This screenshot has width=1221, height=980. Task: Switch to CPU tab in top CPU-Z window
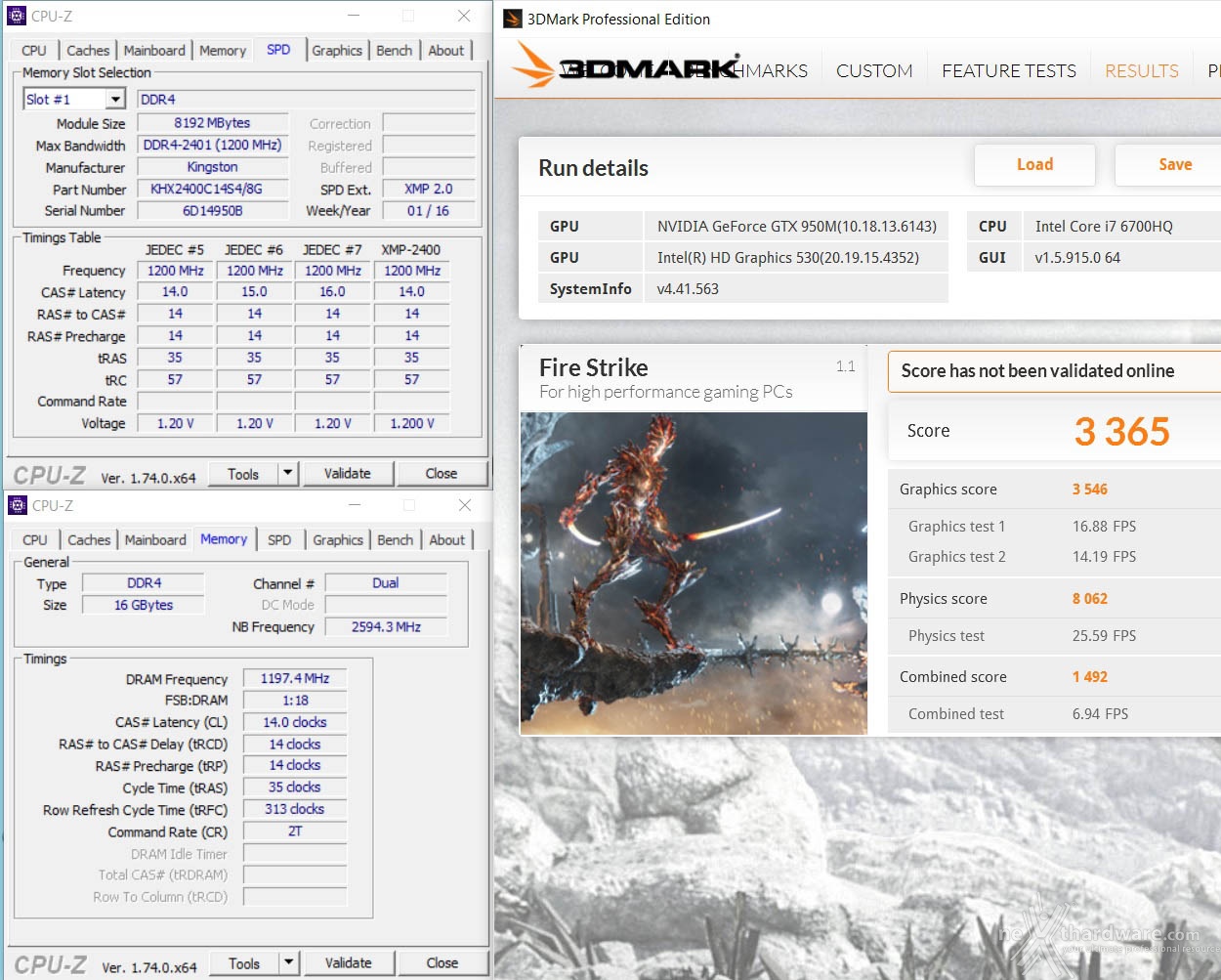[34, 51]
